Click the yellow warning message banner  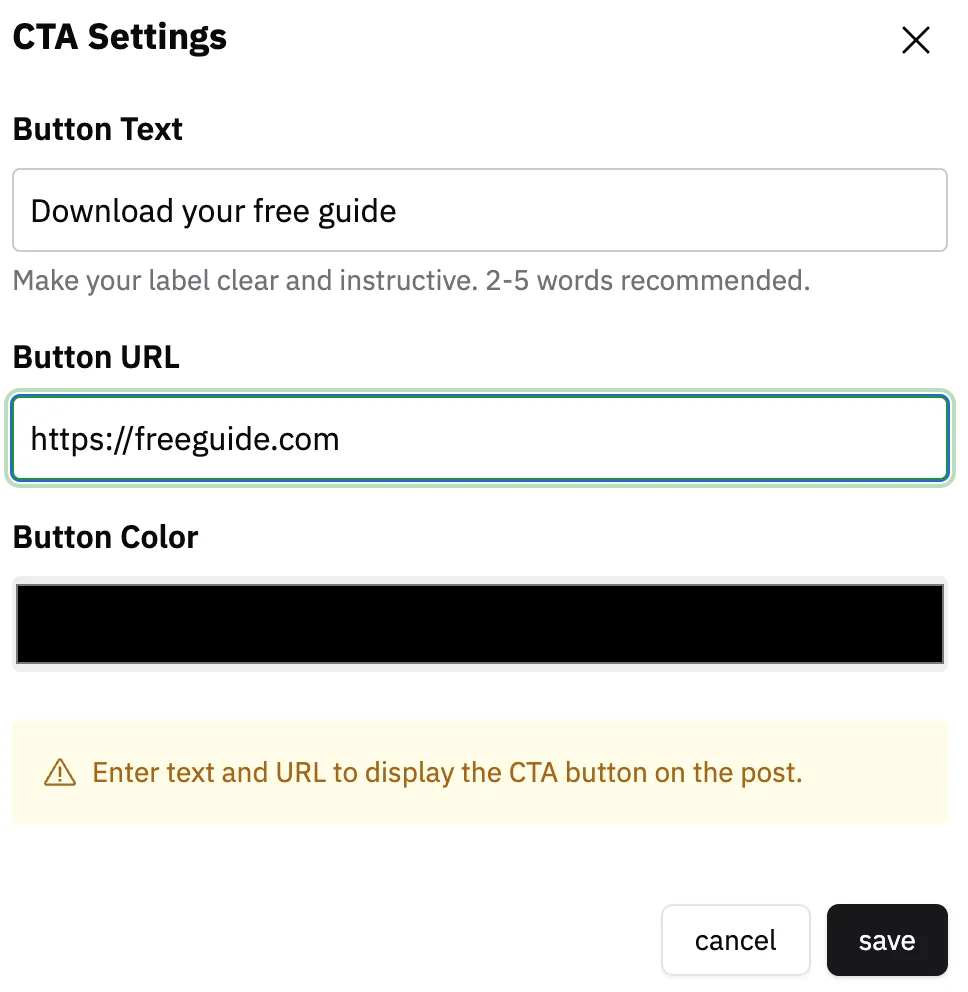(x=479, y=772)
